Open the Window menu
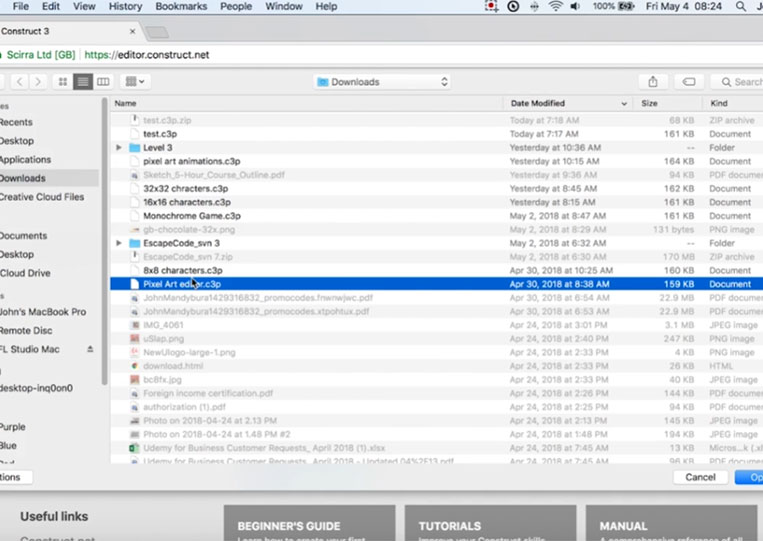This screenshot has width=763, height=541. (x=284, y=6)
